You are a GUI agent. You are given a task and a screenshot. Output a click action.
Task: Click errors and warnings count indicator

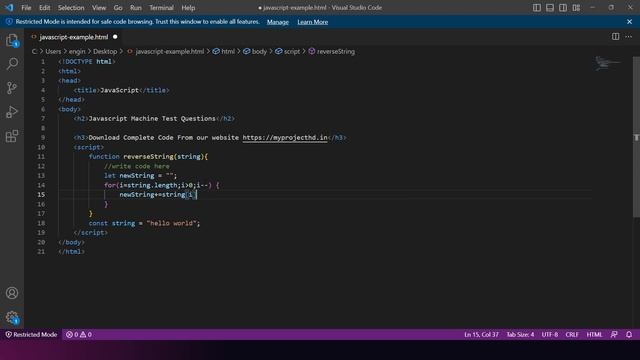[79, 335]
